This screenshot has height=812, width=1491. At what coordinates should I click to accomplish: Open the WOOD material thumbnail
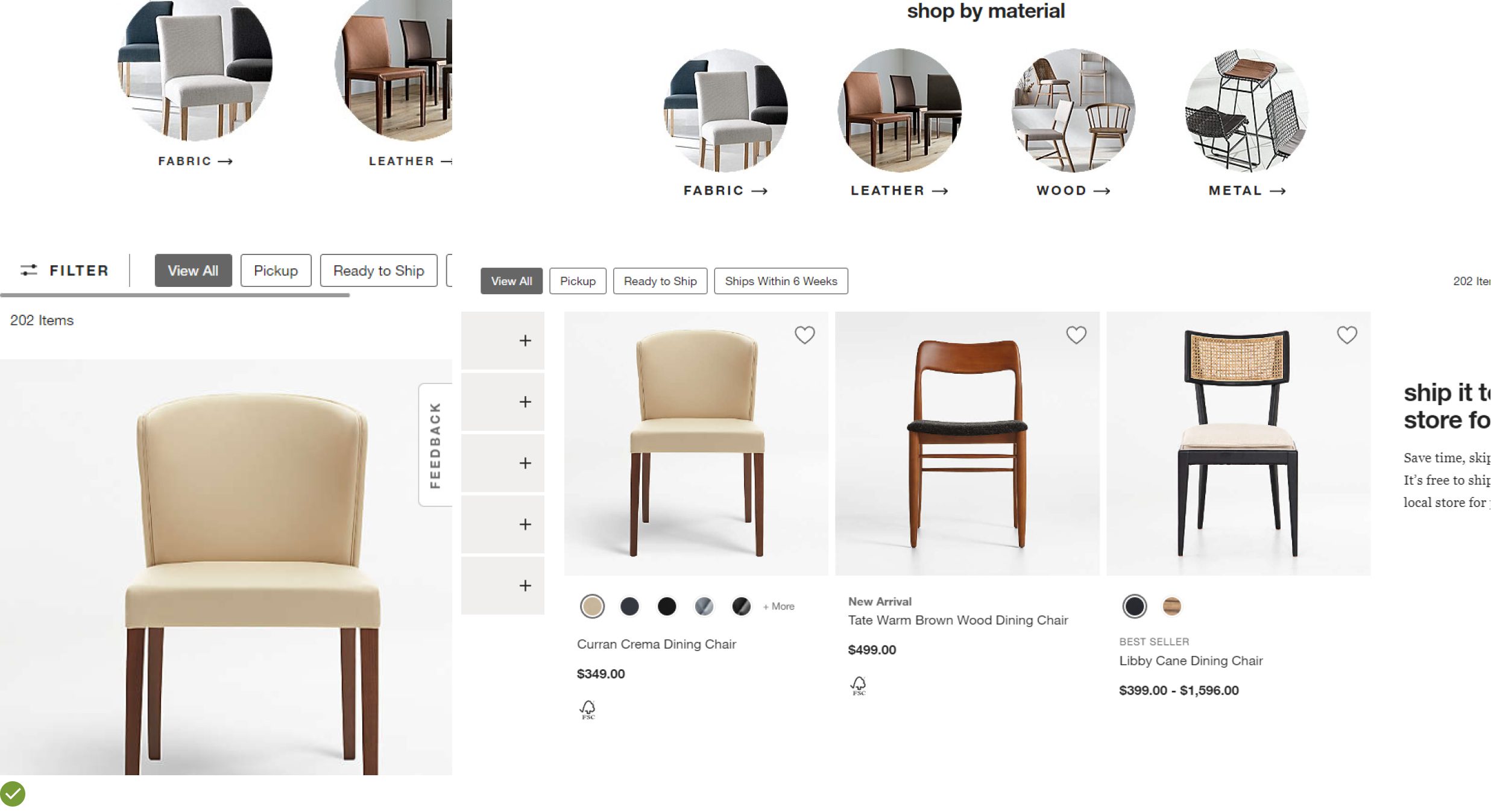tap(1073, 111)
